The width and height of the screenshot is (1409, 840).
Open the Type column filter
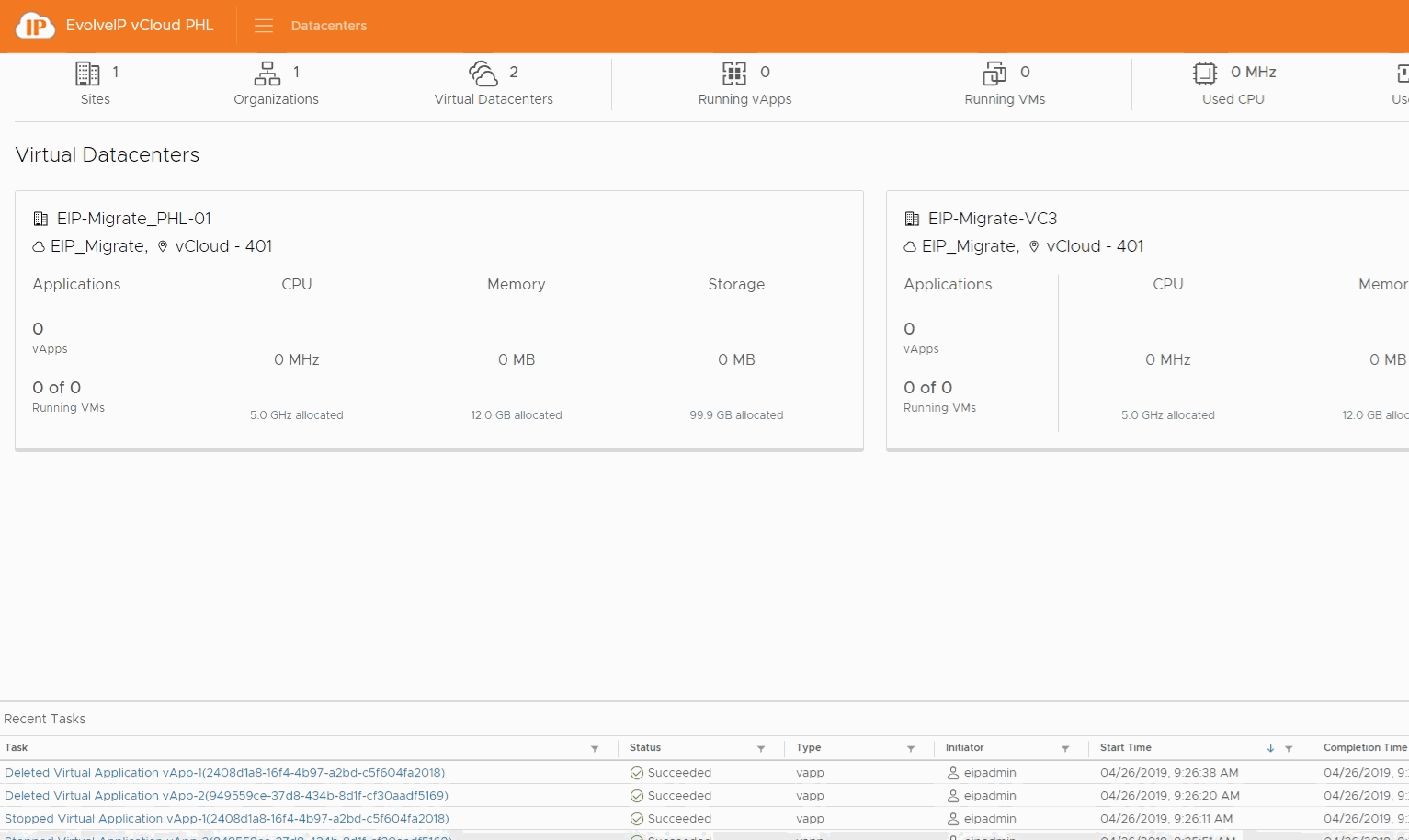pos(911,749)
